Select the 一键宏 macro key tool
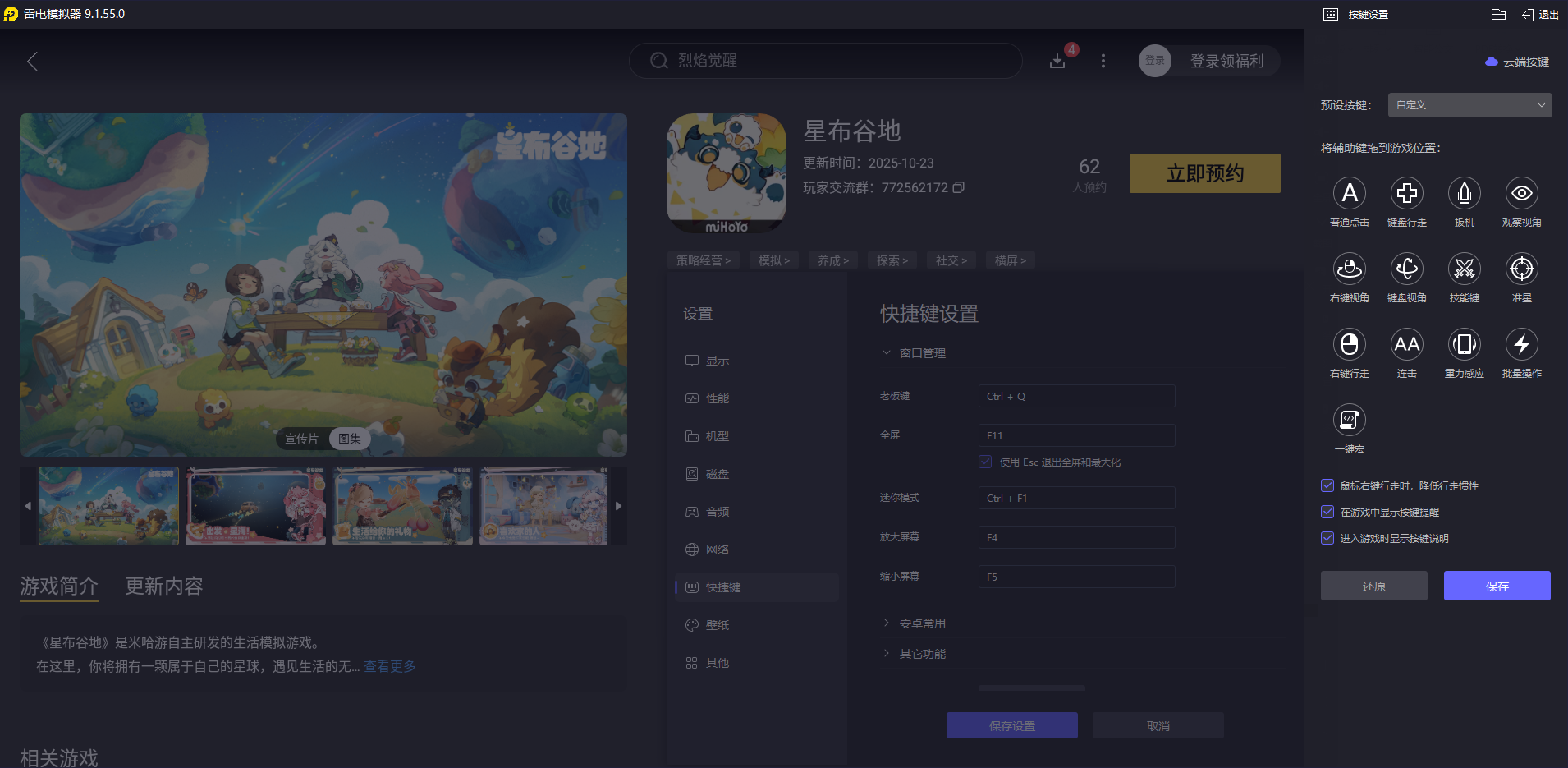This screenshot has height=768, width=1568. click(1350, 420)
